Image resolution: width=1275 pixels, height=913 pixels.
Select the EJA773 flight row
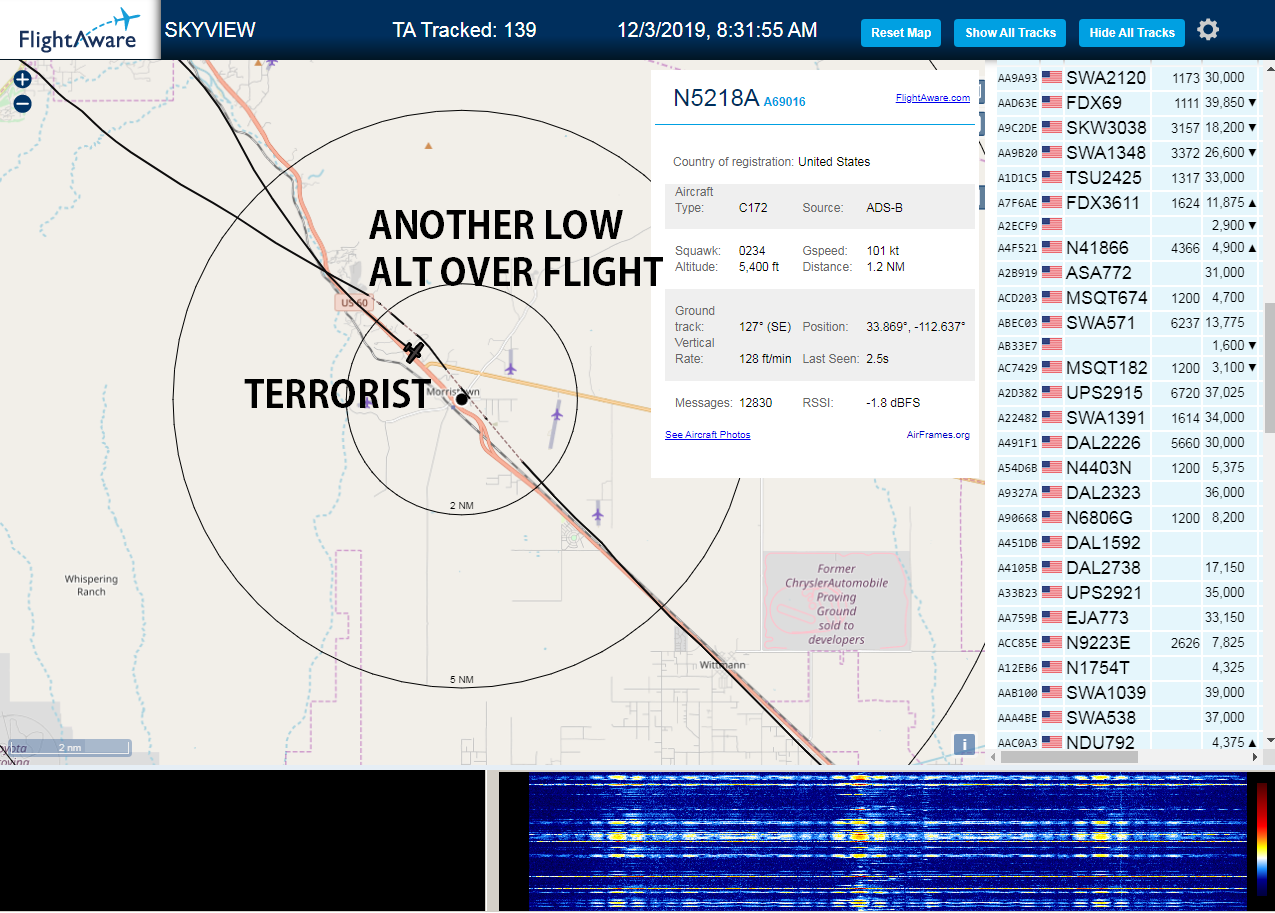tap(1128, 617)
